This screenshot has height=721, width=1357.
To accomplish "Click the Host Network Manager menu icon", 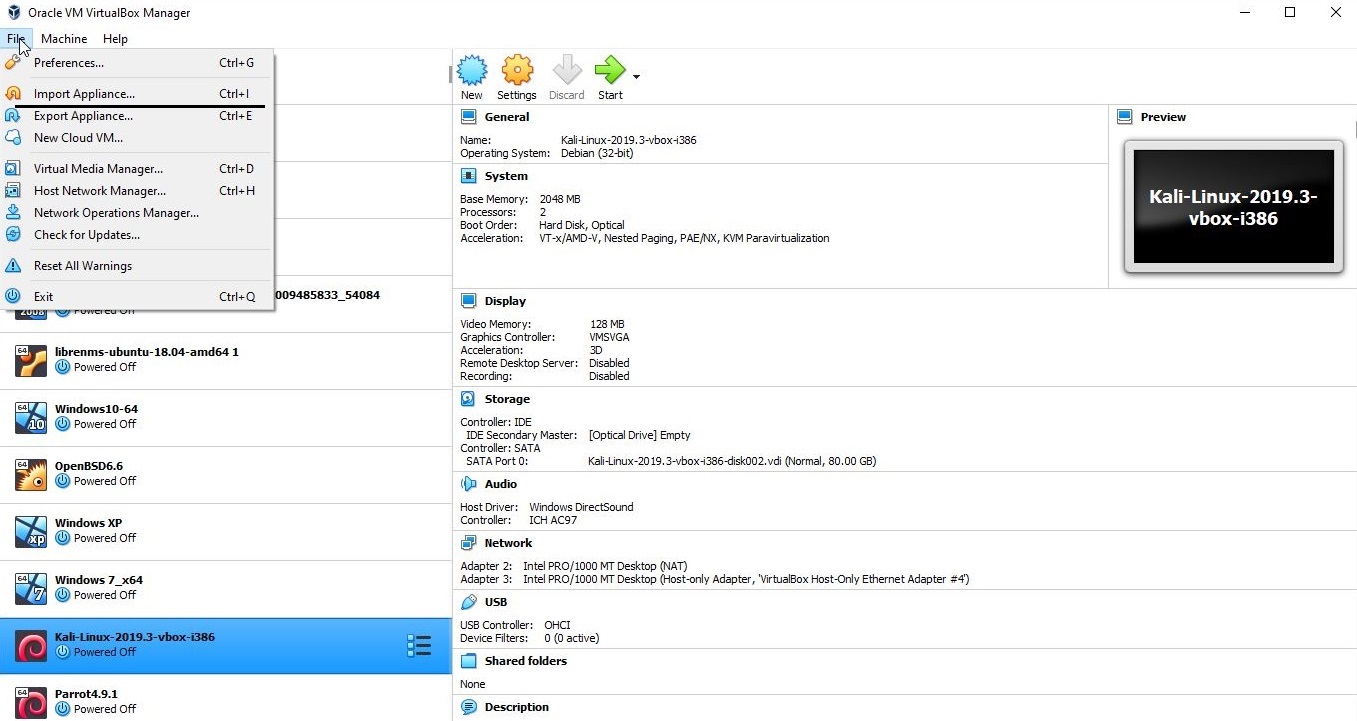I will tap(13, 191).
